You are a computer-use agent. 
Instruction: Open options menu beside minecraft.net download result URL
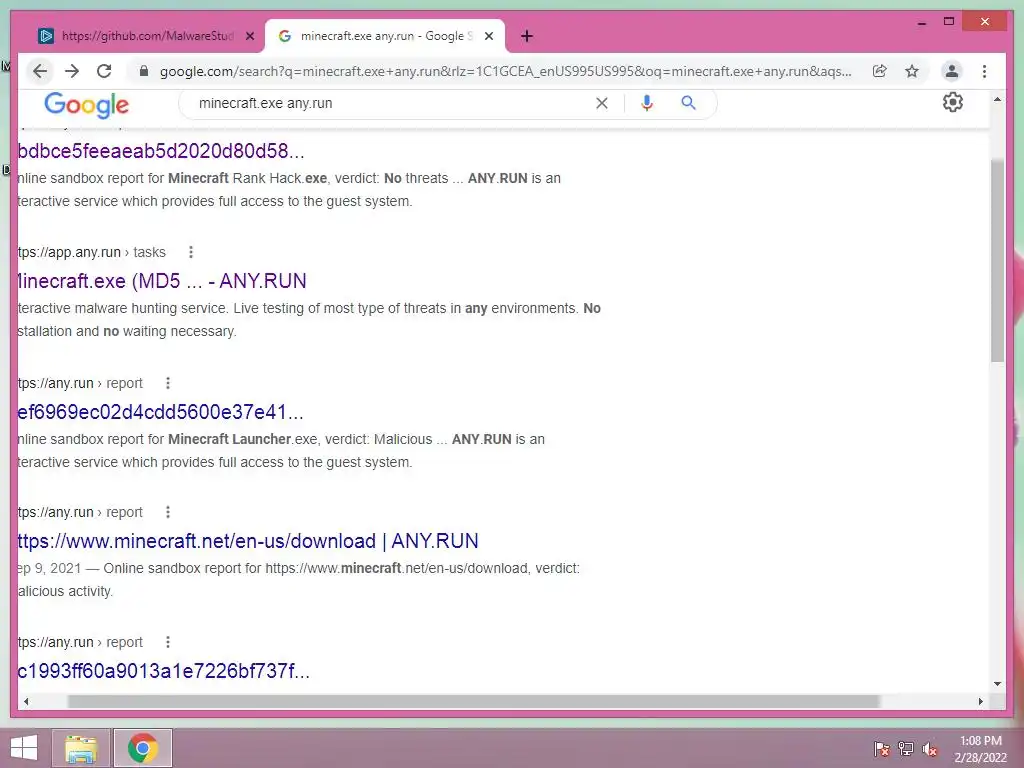[x=168, y=512]
